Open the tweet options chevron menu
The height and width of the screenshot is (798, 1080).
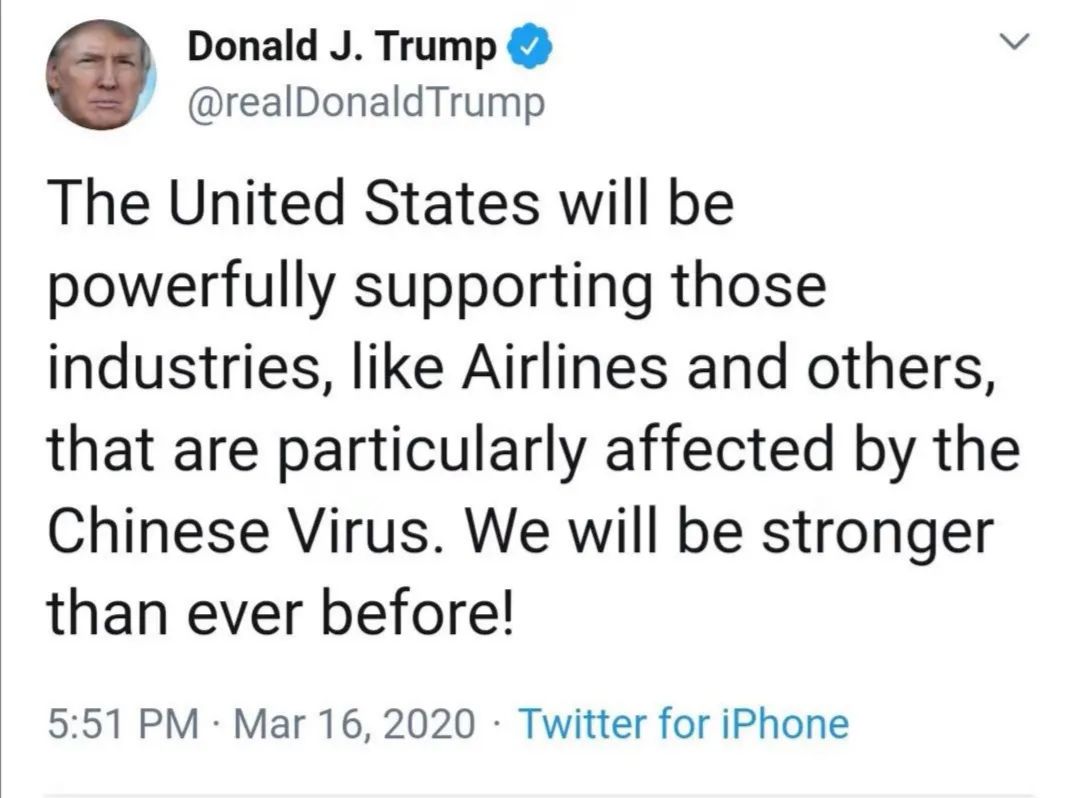[x=1014, y=43]
